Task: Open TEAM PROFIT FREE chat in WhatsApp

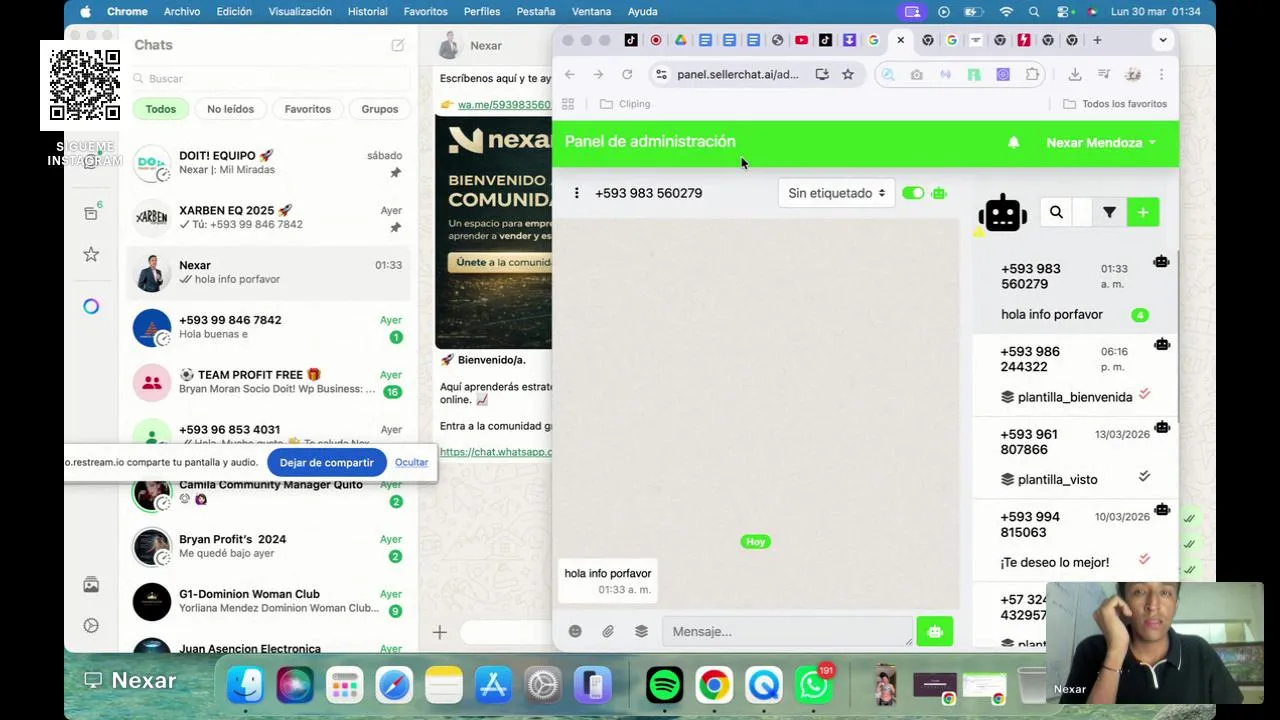Action: pyautogui.click(x=270, y=382)
